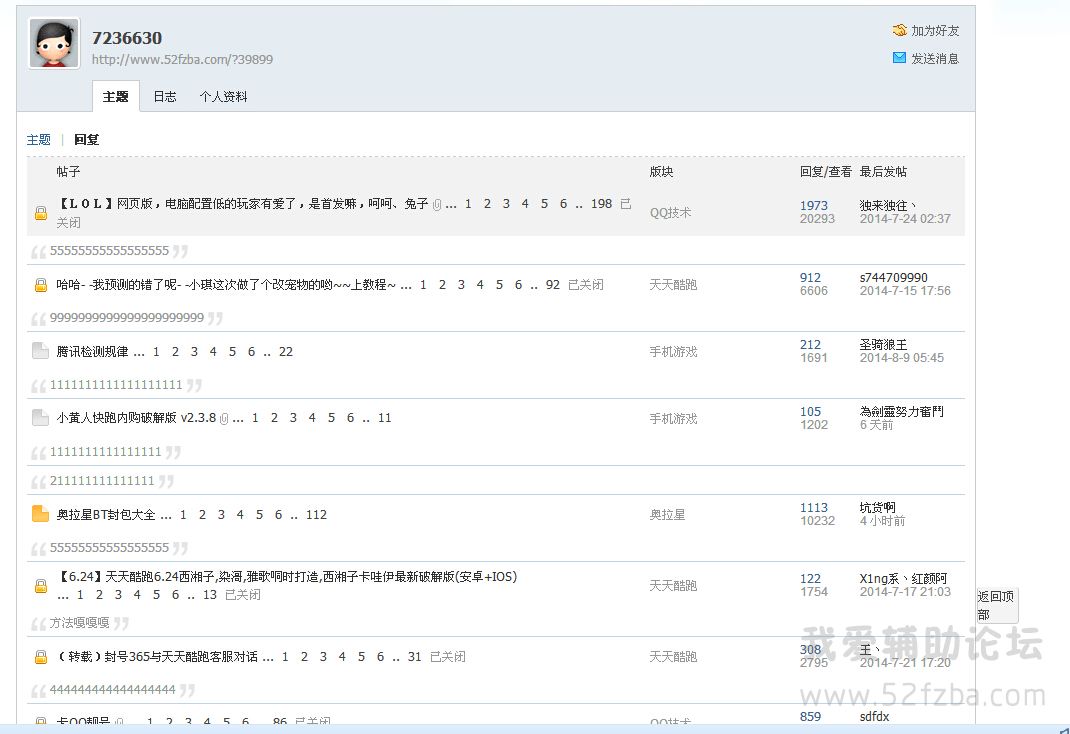Go to page 112 of 奥拉星BT封包大全
1070x734 pixels.
pyautogui.click(x=316, y=514)
